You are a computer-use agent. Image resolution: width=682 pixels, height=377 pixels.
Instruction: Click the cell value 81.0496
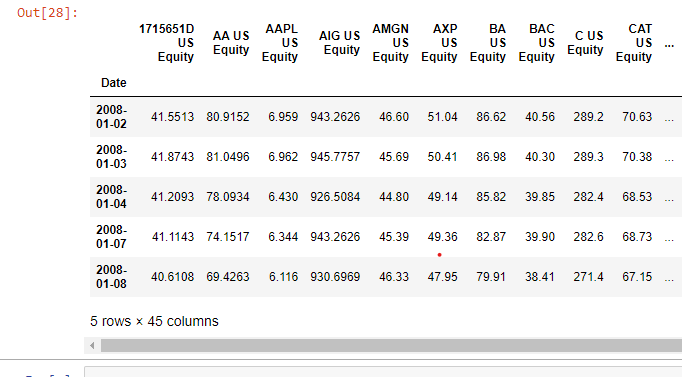click(228, 157)
